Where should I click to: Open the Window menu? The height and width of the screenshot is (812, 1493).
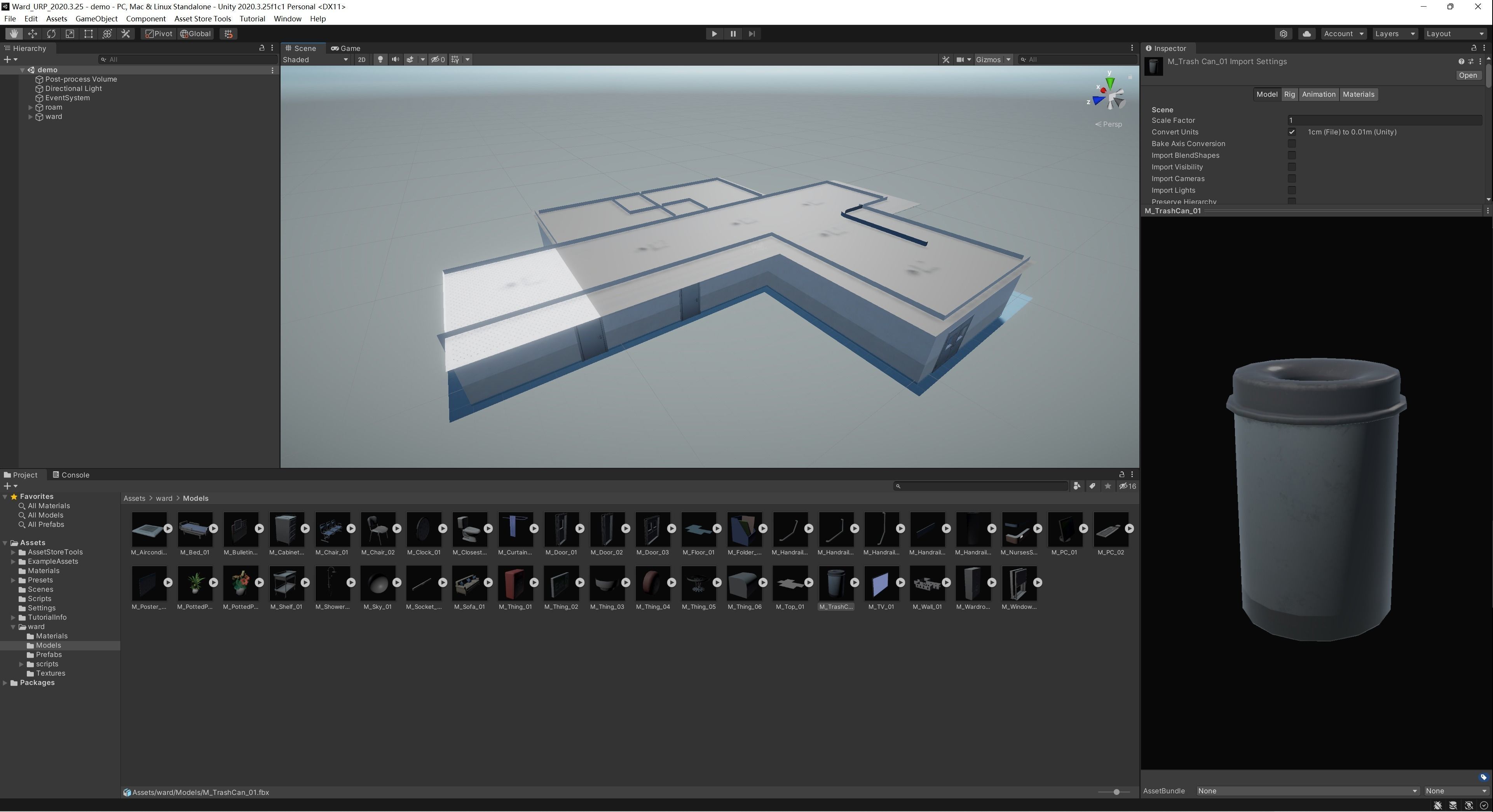[288, 19]
